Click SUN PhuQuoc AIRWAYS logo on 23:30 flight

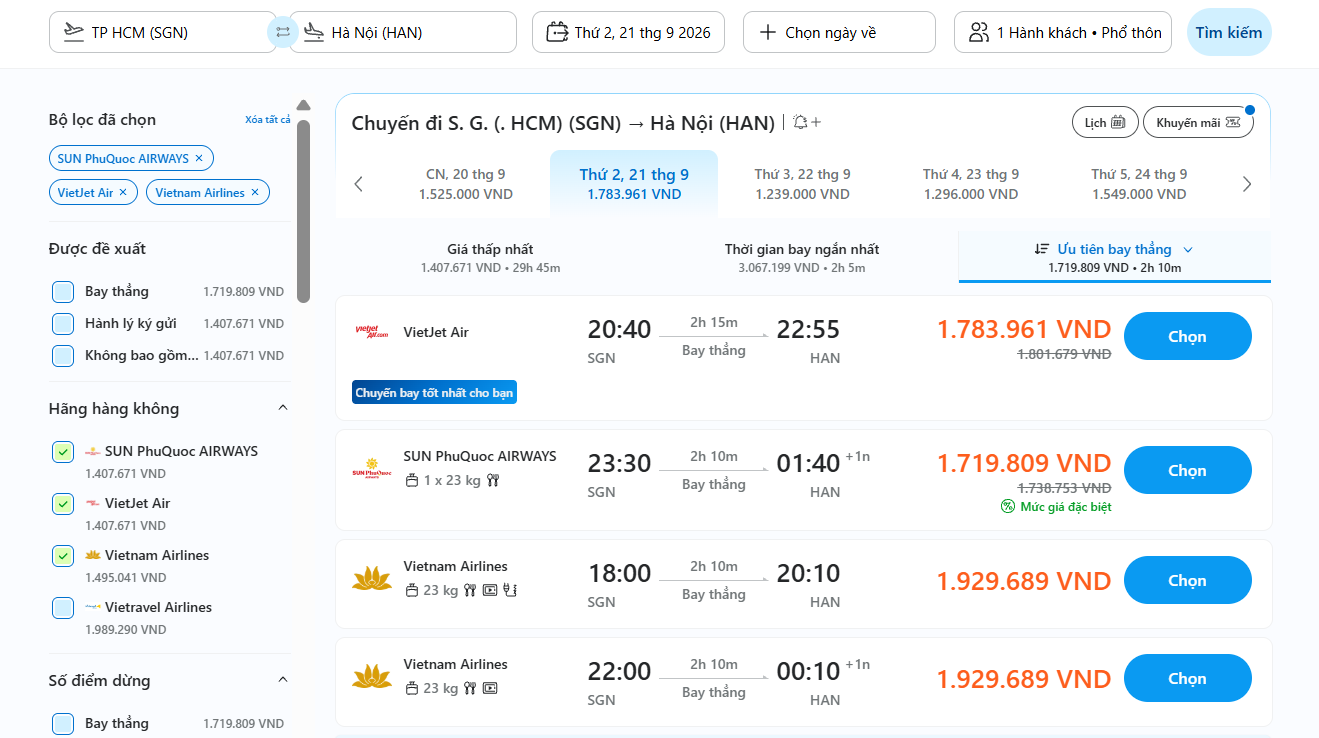point(372,468)
